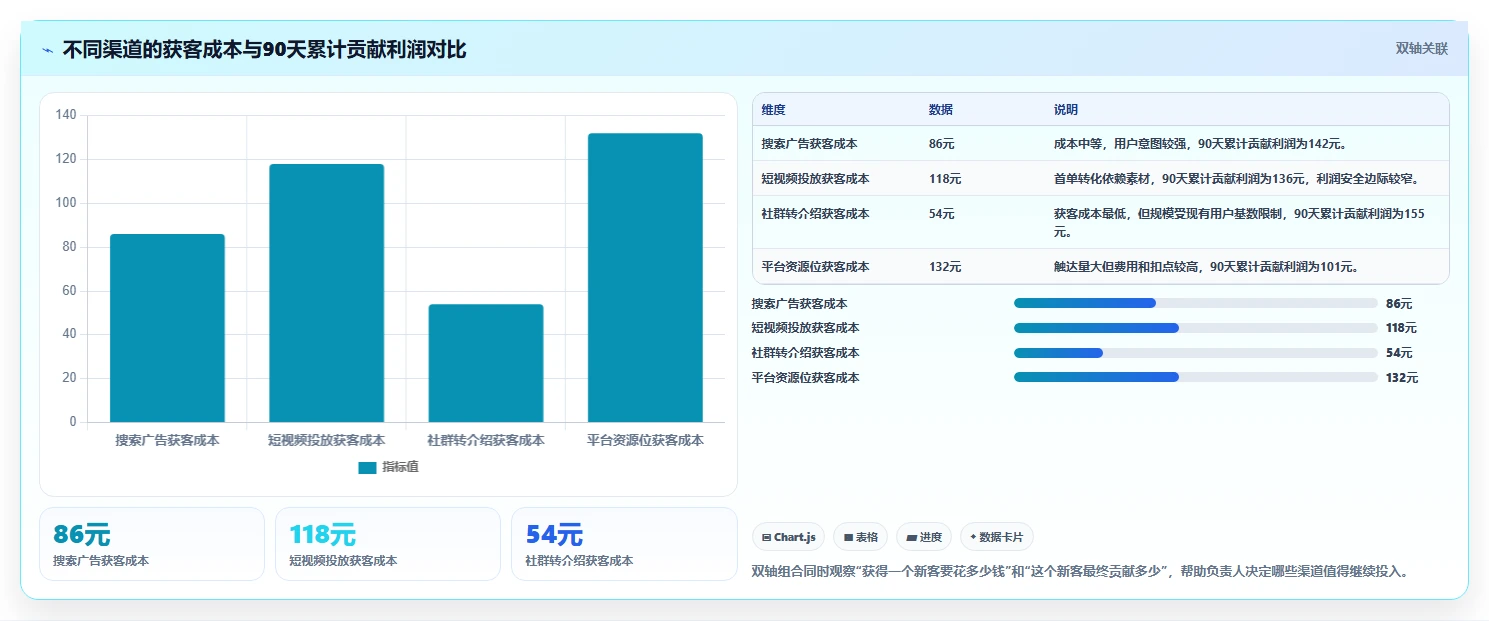
Task: Click the 平台资源位获客成本 progress bar
Action: pos(1196,377)
